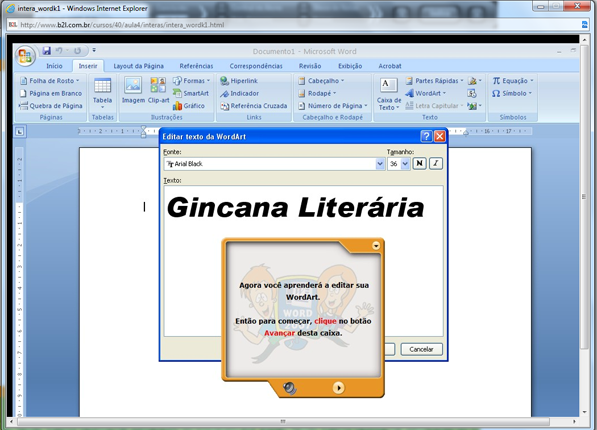
Task: Click the tab selector on the ruler
Action: pos(20,132)
